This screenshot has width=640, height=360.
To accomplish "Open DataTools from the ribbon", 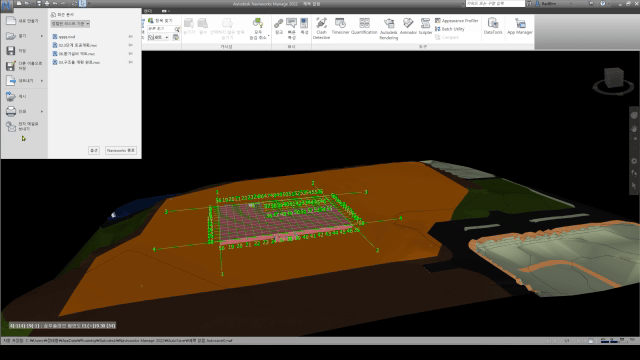I will tap(493, 26).
